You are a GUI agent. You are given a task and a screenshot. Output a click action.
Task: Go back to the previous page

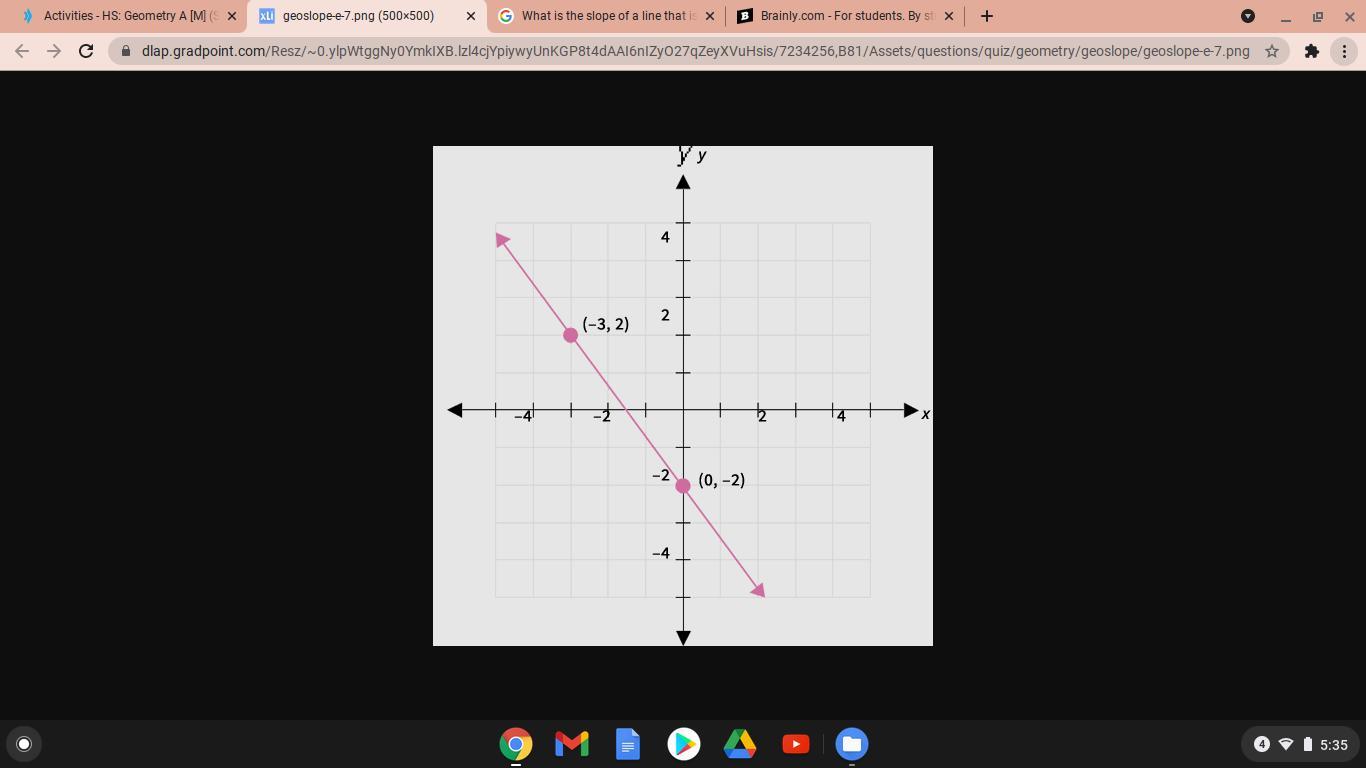pos(22,51)
